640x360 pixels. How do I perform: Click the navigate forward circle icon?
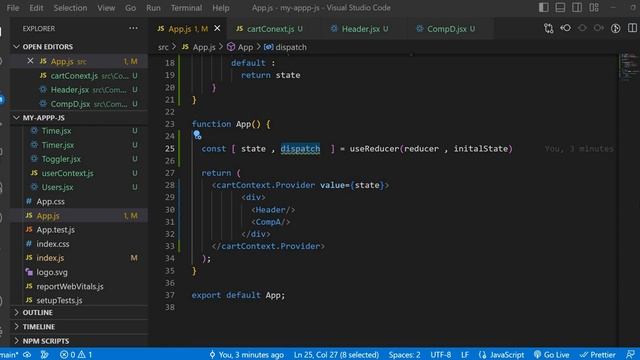(x=599, y=28)
